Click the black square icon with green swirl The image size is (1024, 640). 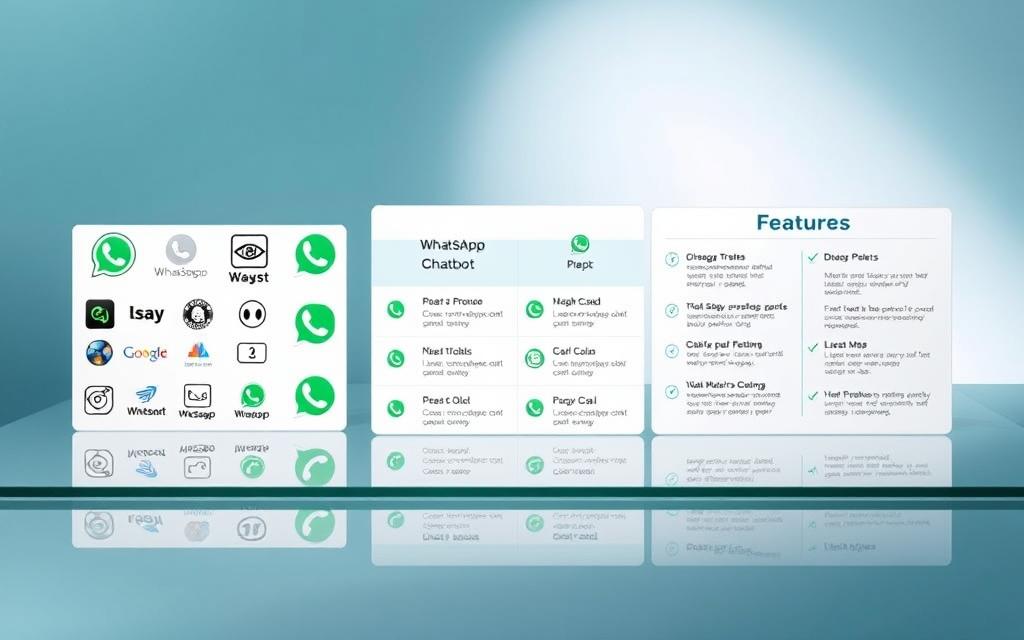tap(100, 314)
